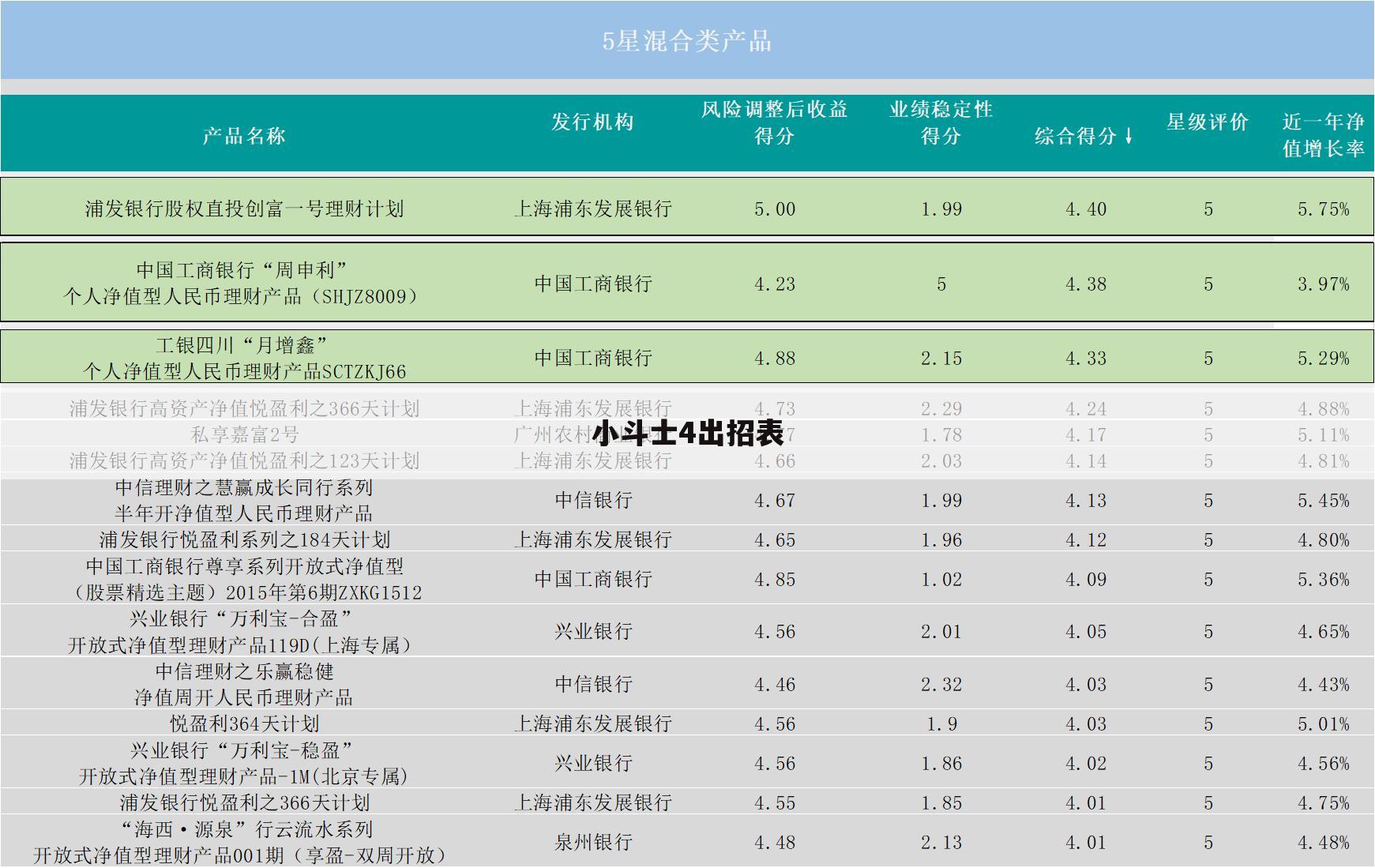Select 浦发银行悦盈利之366天计划 product name

(244, 802)
